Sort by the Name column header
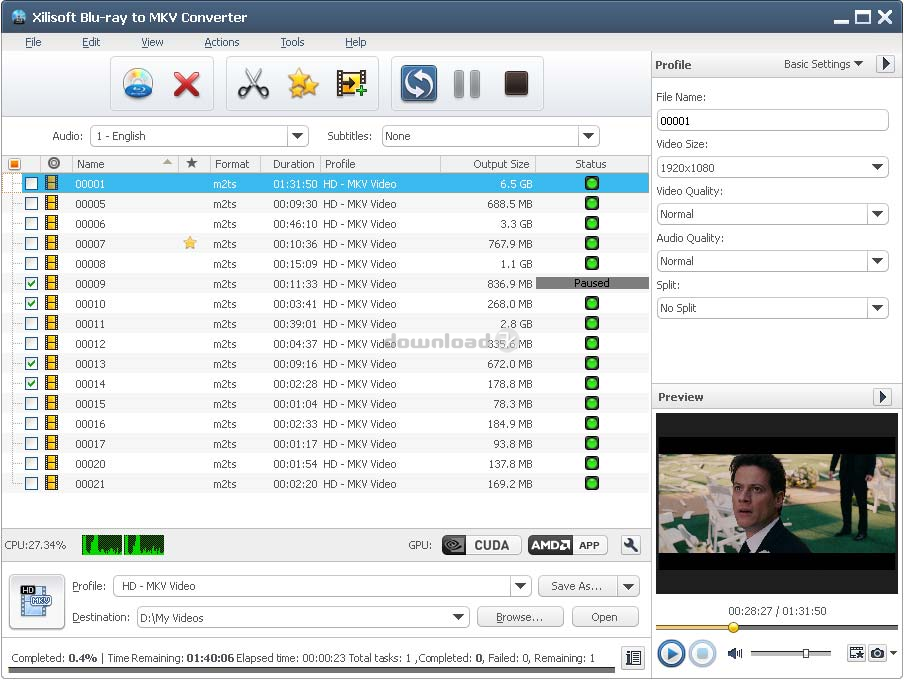The height and width of the screenshot is (680, 904). (x=125, y=164)
